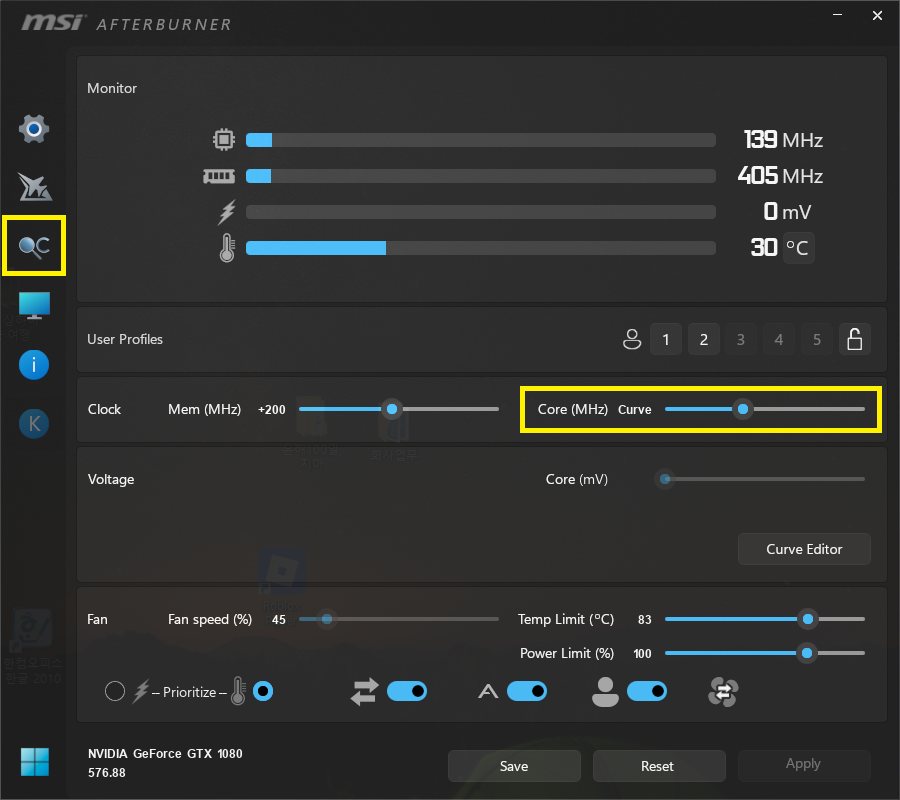Viewport: 900px width, 800px height.
Task: Click the voltage lightning bolt monitor icon
Action: tap(227, 212)
